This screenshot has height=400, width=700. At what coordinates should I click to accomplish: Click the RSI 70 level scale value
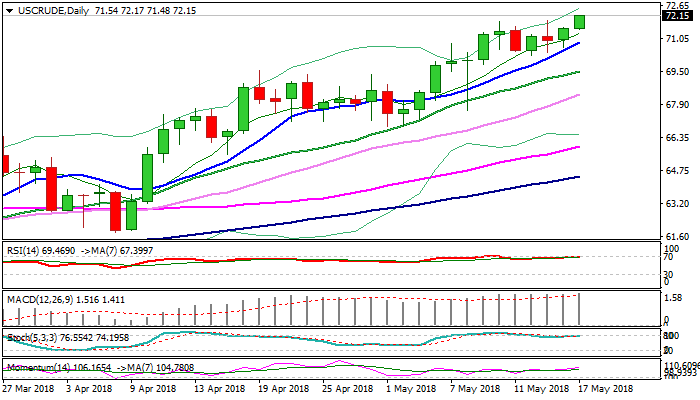point(669,257)
